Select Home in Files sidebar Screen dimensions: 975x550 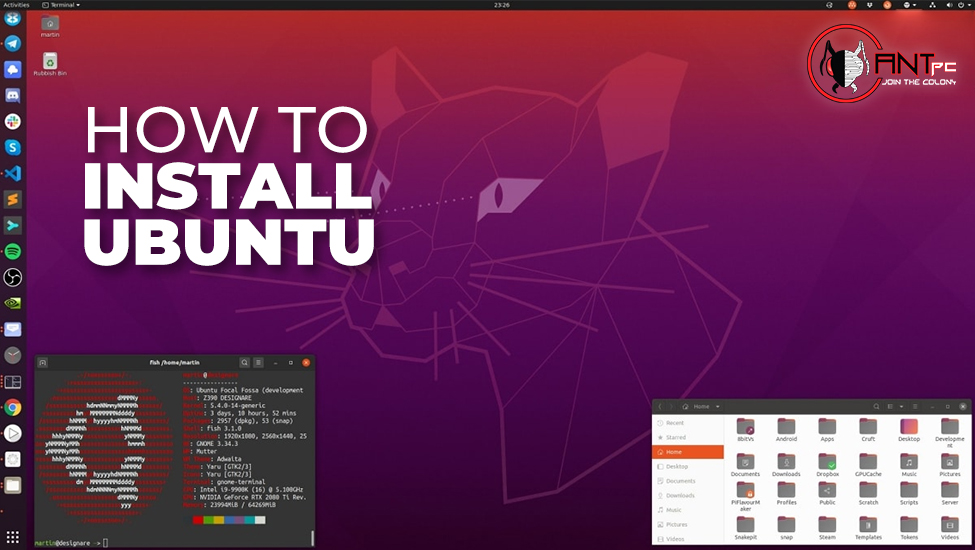pyautogui.click(x=688, y=452)
